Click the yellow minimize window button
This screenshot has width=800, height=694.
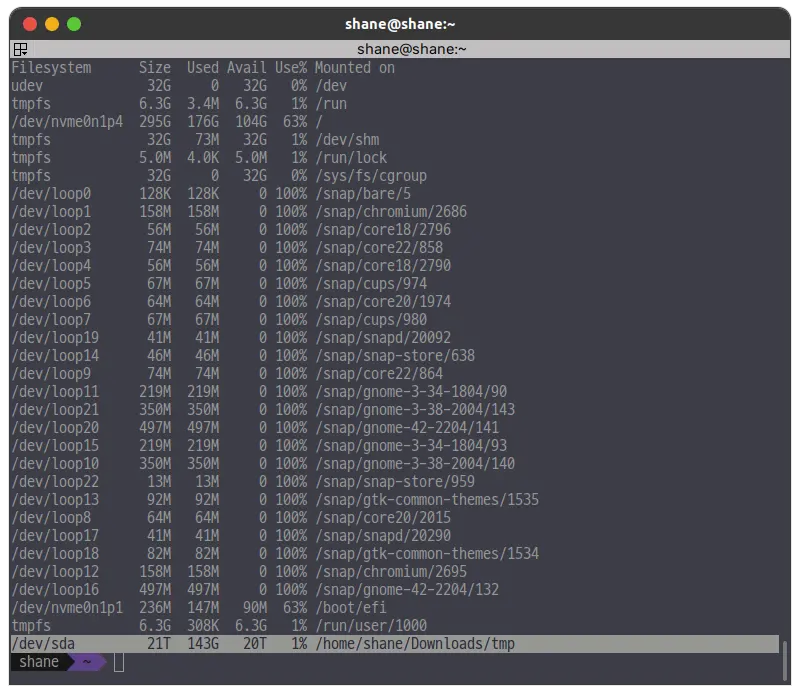[x=52, y=24]
